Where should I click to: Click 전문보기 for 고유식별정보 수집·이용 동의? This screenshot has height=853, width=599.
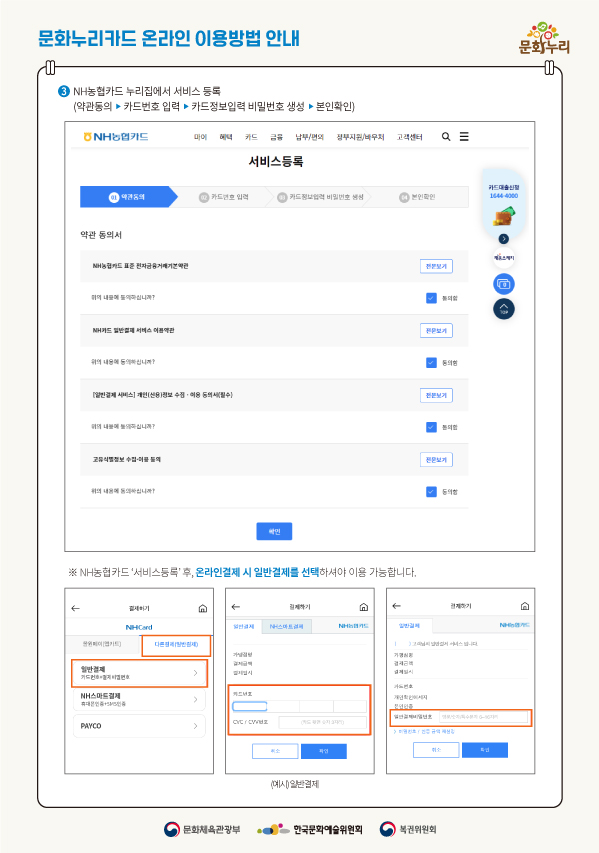[436, 460]
